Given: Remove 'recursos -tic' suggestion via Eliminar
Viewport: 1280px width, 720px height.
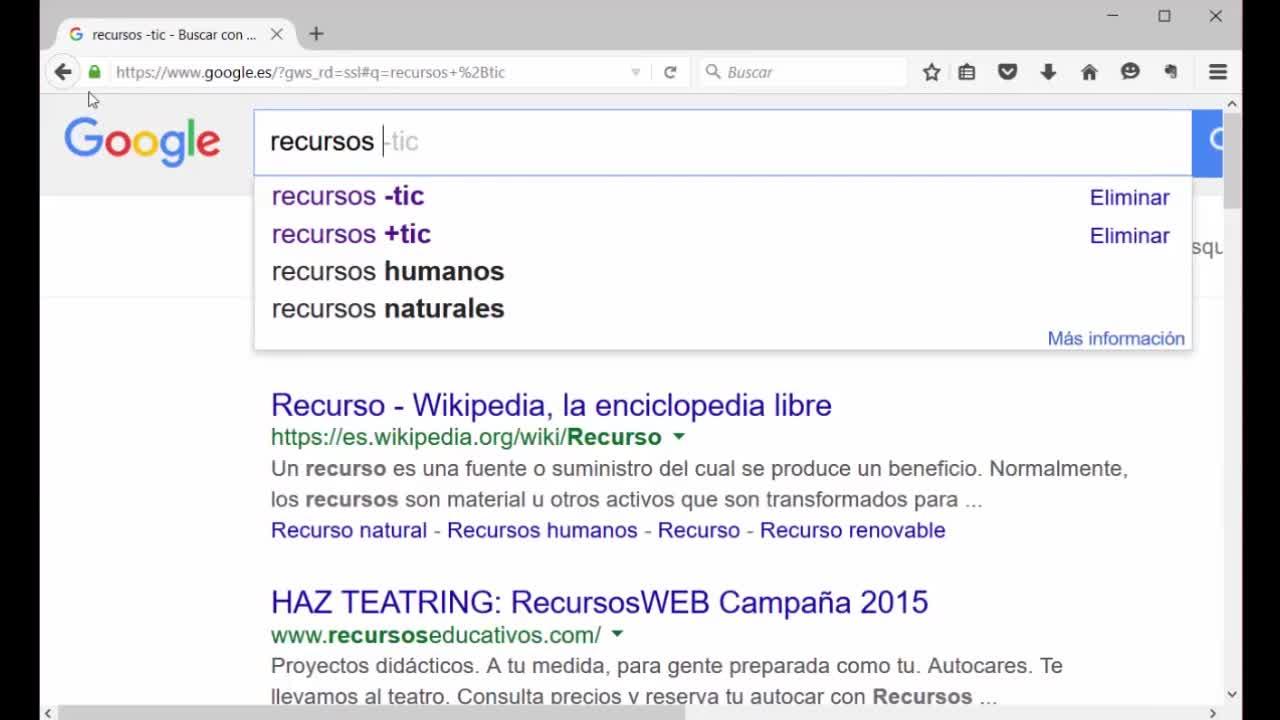Looking at the screenshot, I should pyautogui.click(x=1130, y=198).
